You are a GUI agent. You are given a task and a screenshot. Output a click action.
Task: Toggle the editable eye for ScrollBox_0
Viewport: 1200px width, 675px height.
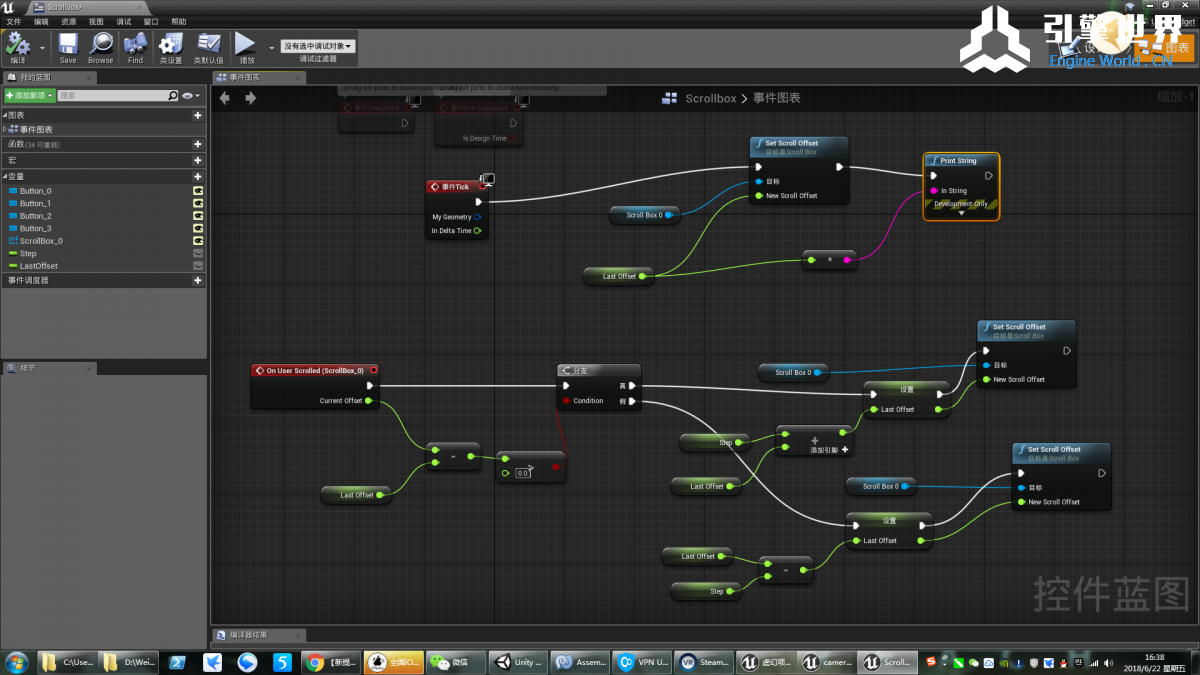pos(197,240)
